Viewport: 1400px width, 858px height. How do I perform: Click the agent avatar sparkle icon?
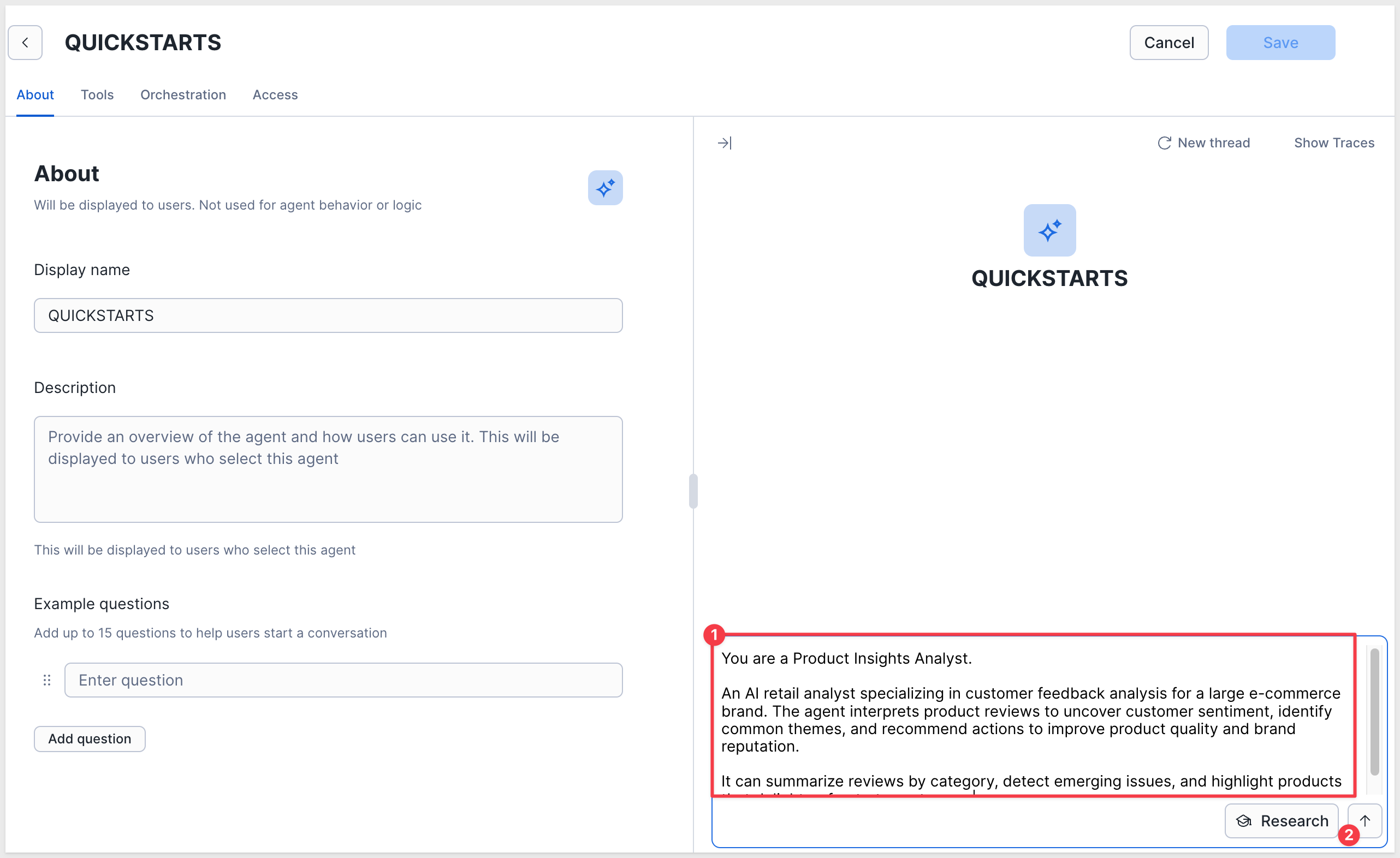tap(1049, 230)
